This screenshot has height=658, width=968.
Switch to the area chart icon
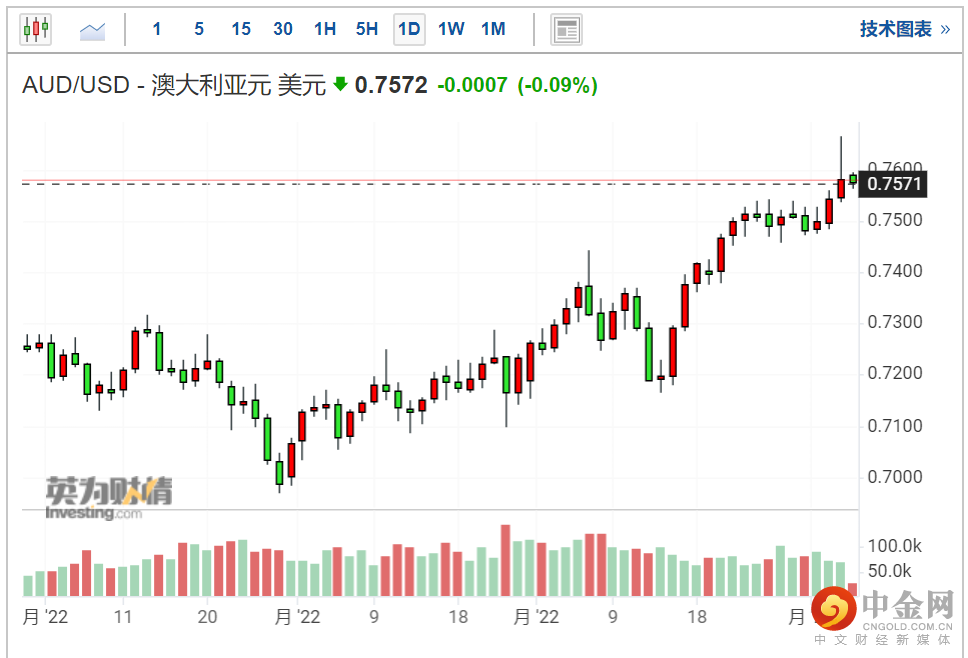(93, 30)
